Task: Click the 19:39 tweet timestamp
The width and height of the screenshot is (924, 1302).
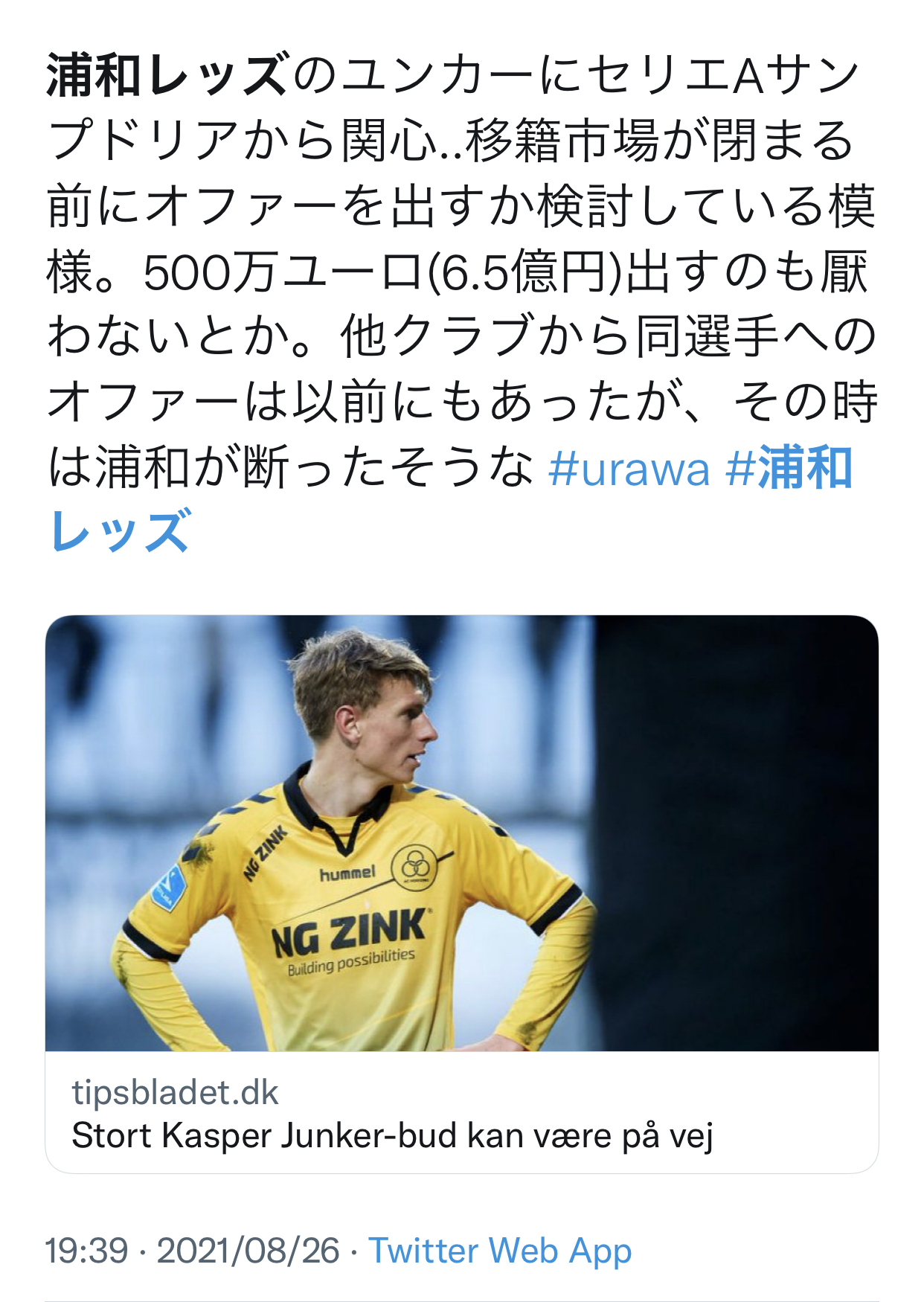Action: click(87, 1250)
